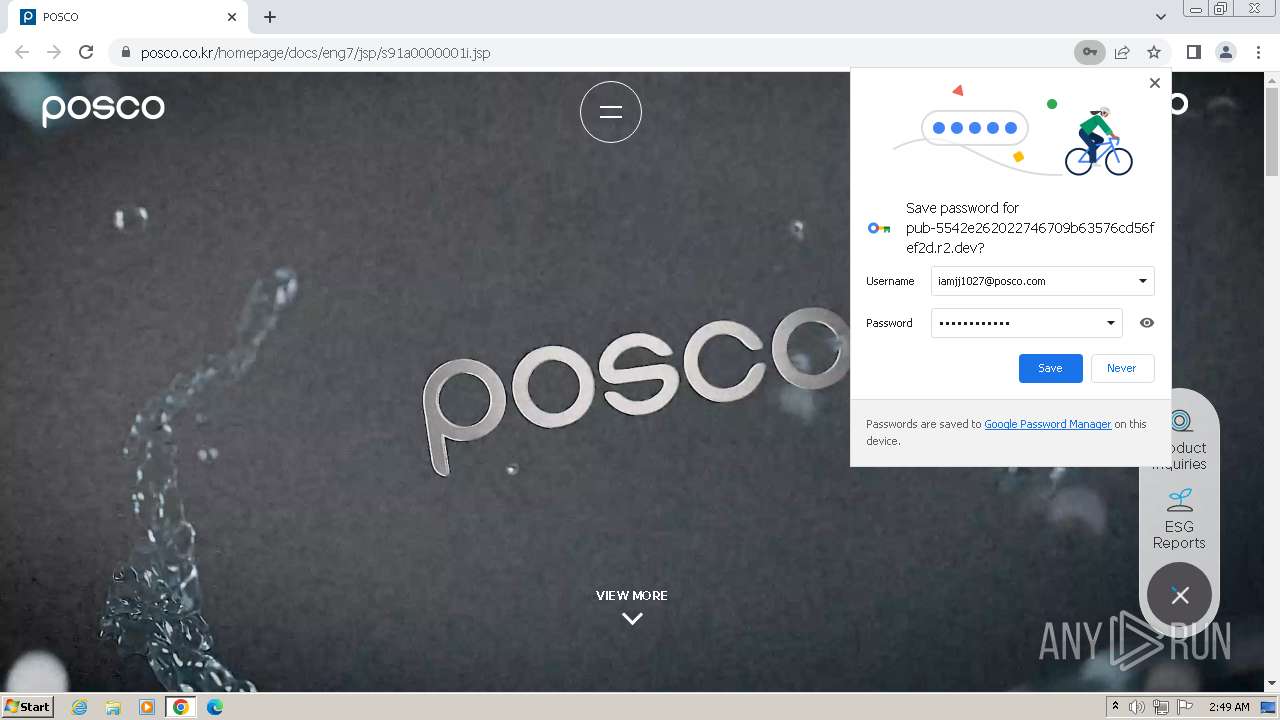The height and width of the screenshot is (720, 1280).
Task: Open the tab search chevron
Action: [1160, 17]
